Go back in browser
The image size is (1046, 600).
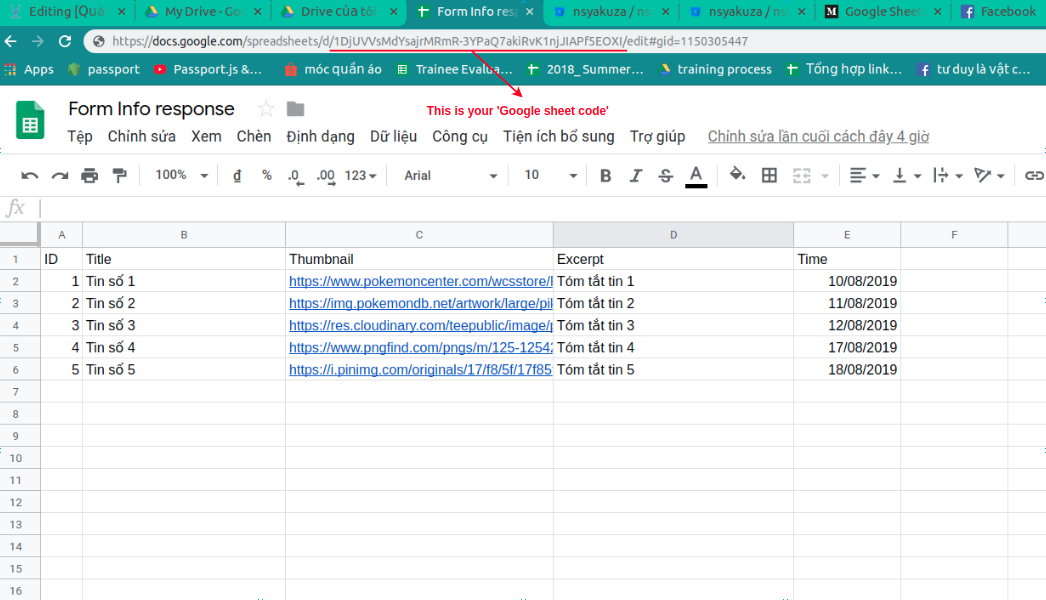pyautogui.click(x=11, y=41)
